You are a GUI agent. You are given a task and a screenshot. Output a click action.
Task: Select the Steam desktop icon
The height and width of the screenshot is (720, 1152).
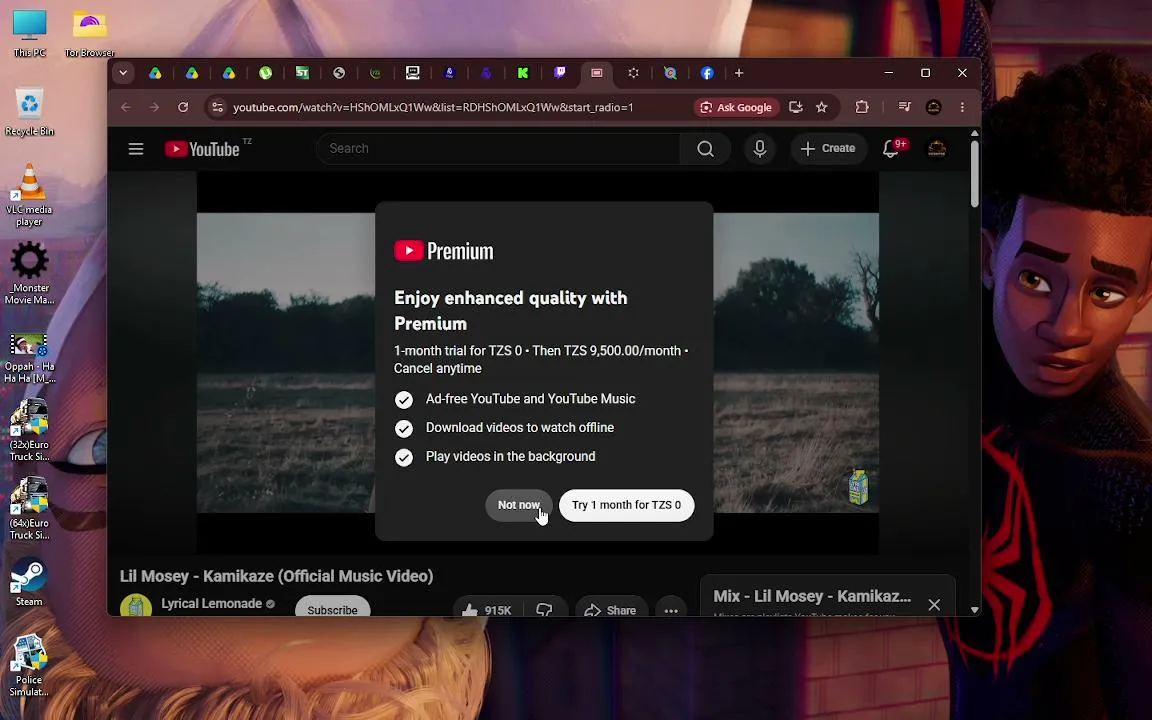click(29, 582)
